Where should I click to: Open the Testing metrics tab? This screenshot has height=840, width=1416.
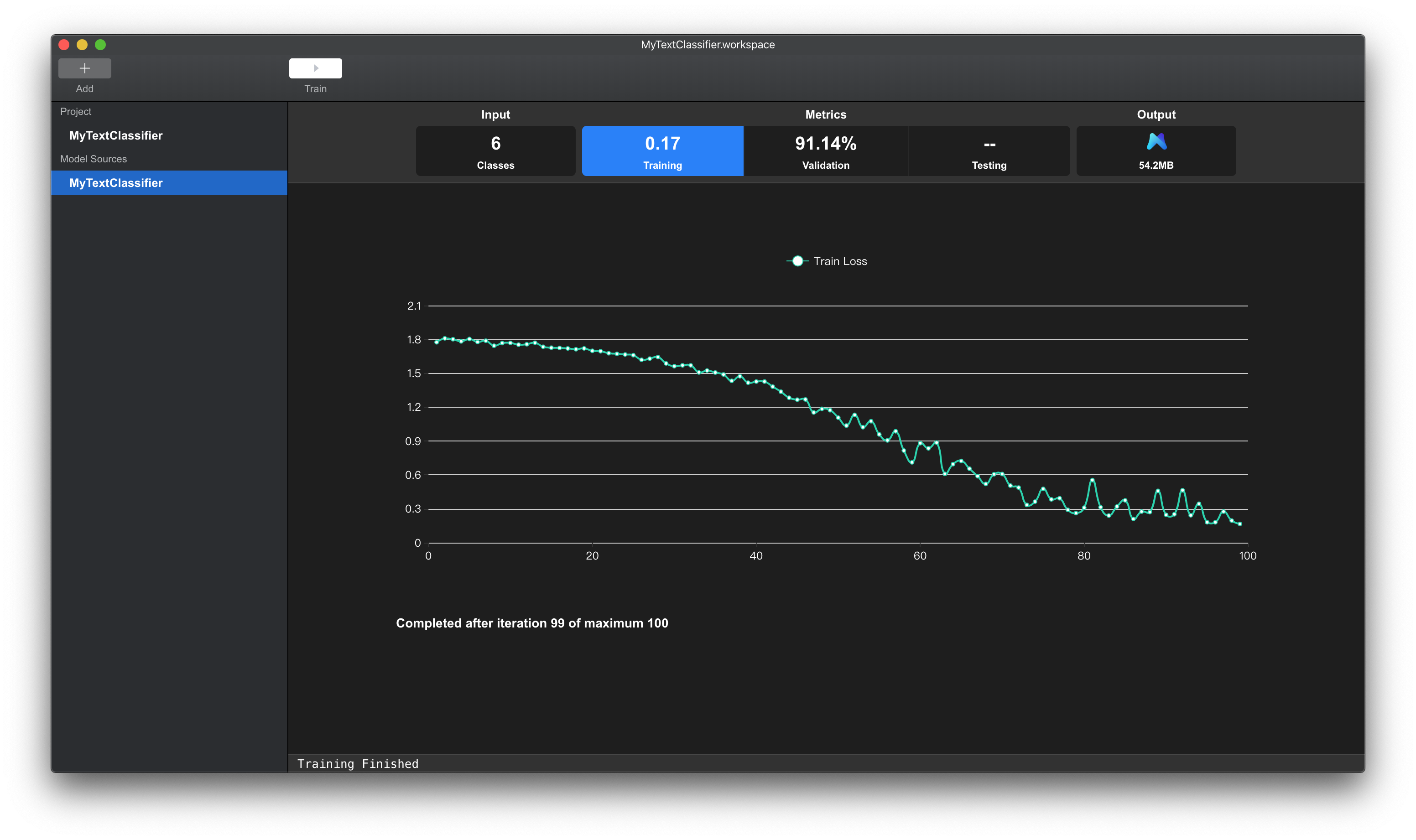pyautogui.click(x=989, y=151)
